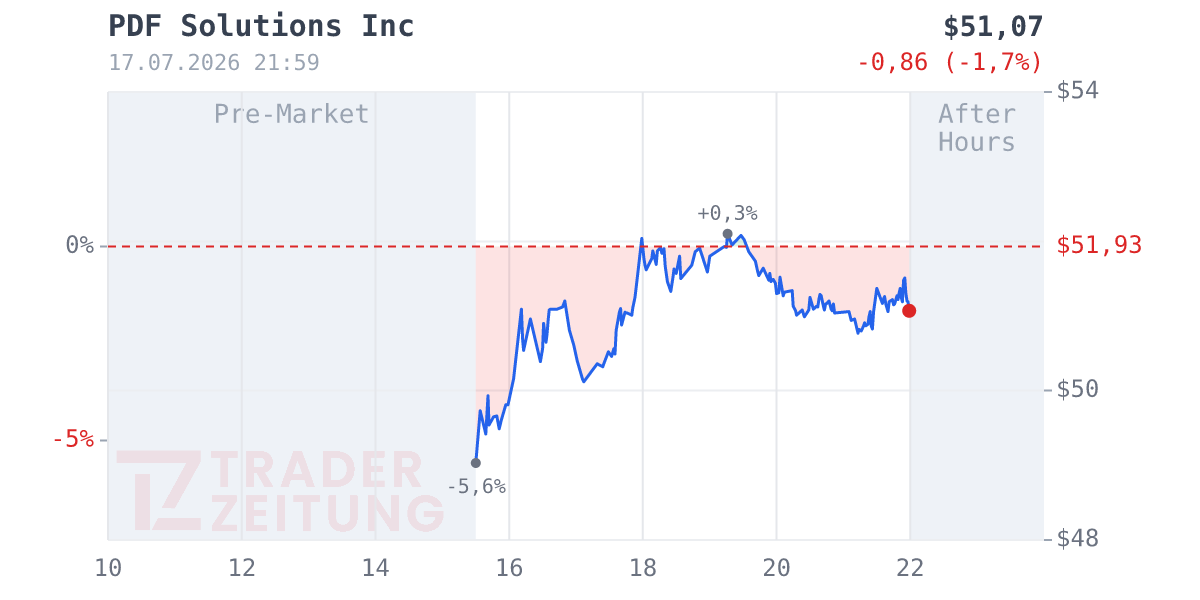Click the Pre-Market label

tap(291, 114)
